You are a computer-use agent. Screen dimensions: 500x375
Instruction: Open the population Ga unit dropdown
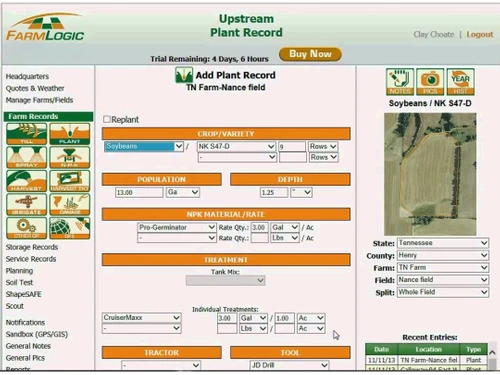point(183,192)
